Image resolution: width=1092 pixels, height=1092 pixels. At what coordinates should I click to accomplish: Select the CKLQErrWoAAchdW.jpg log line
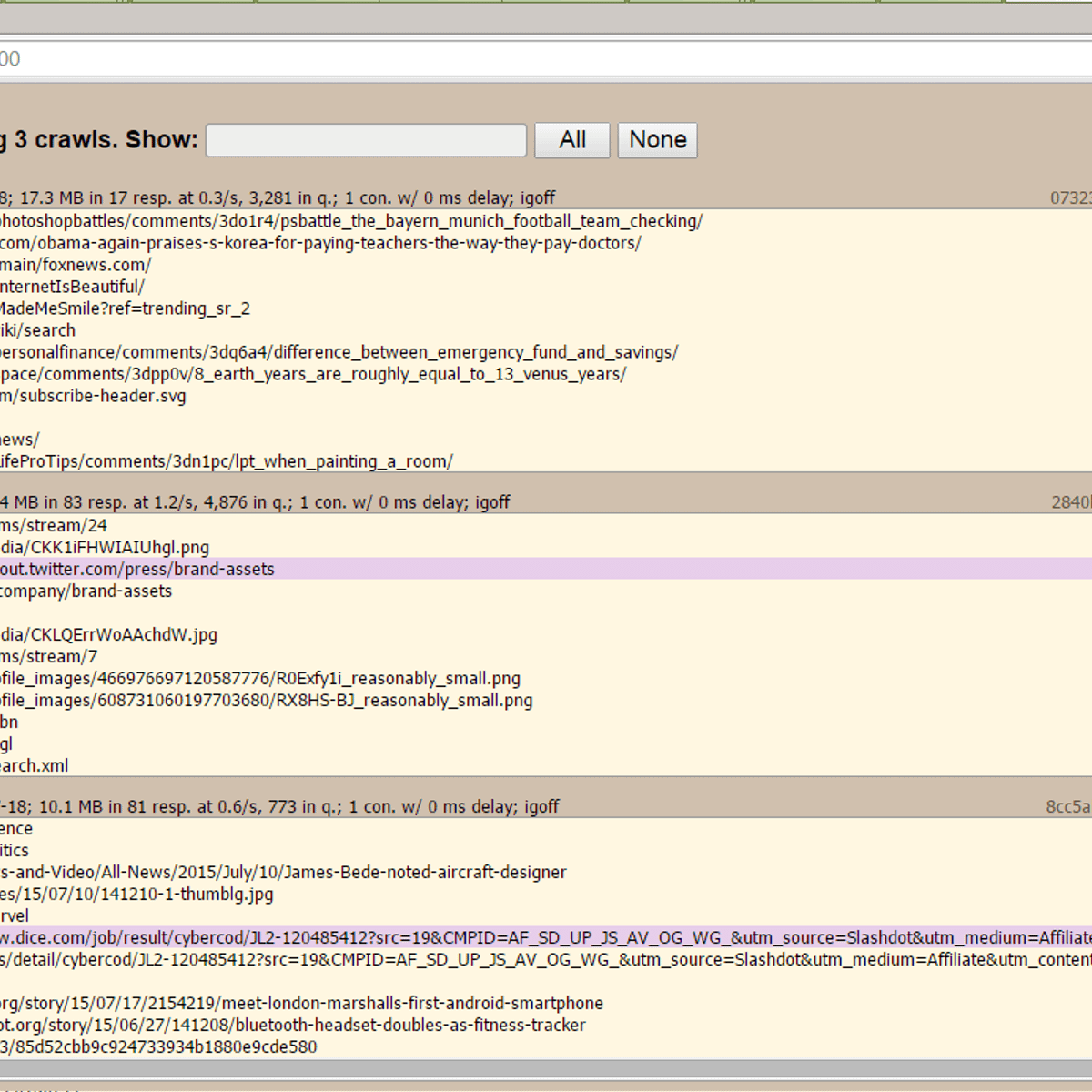coord(109,634)
